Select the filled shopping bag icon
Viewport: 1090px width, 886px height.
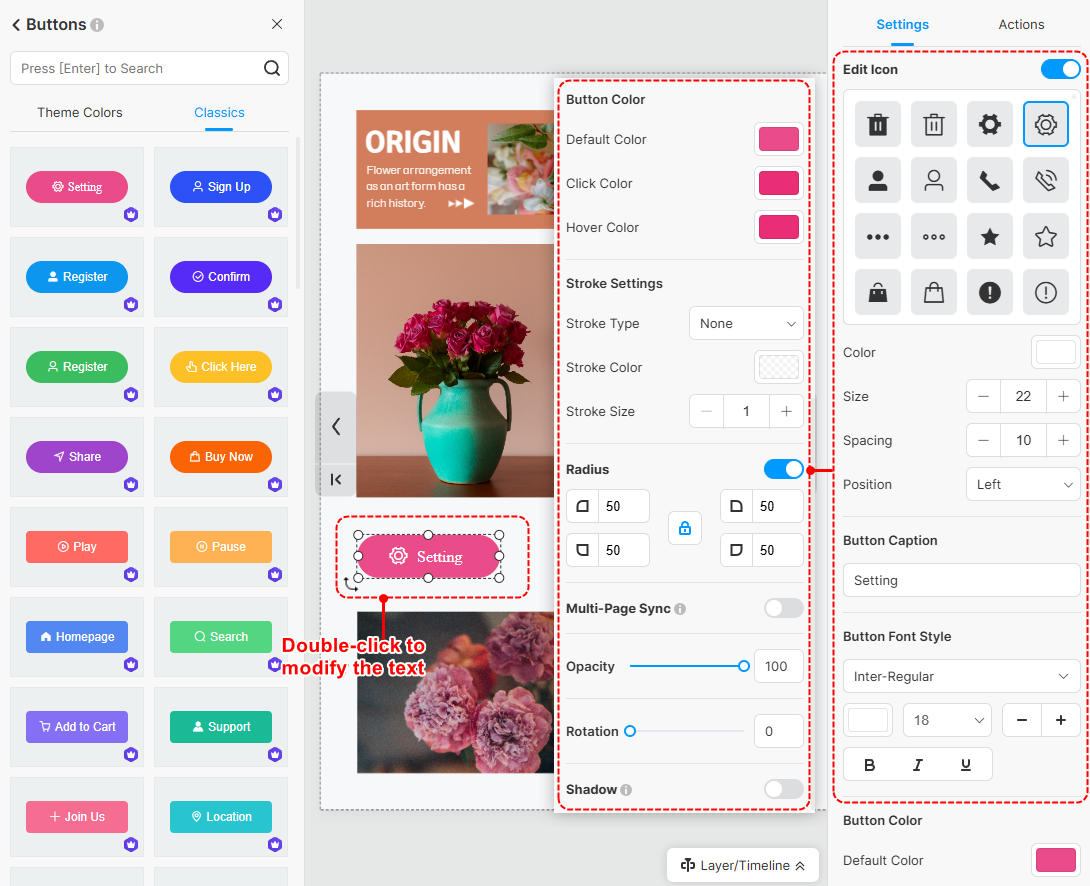click(877, 293)
